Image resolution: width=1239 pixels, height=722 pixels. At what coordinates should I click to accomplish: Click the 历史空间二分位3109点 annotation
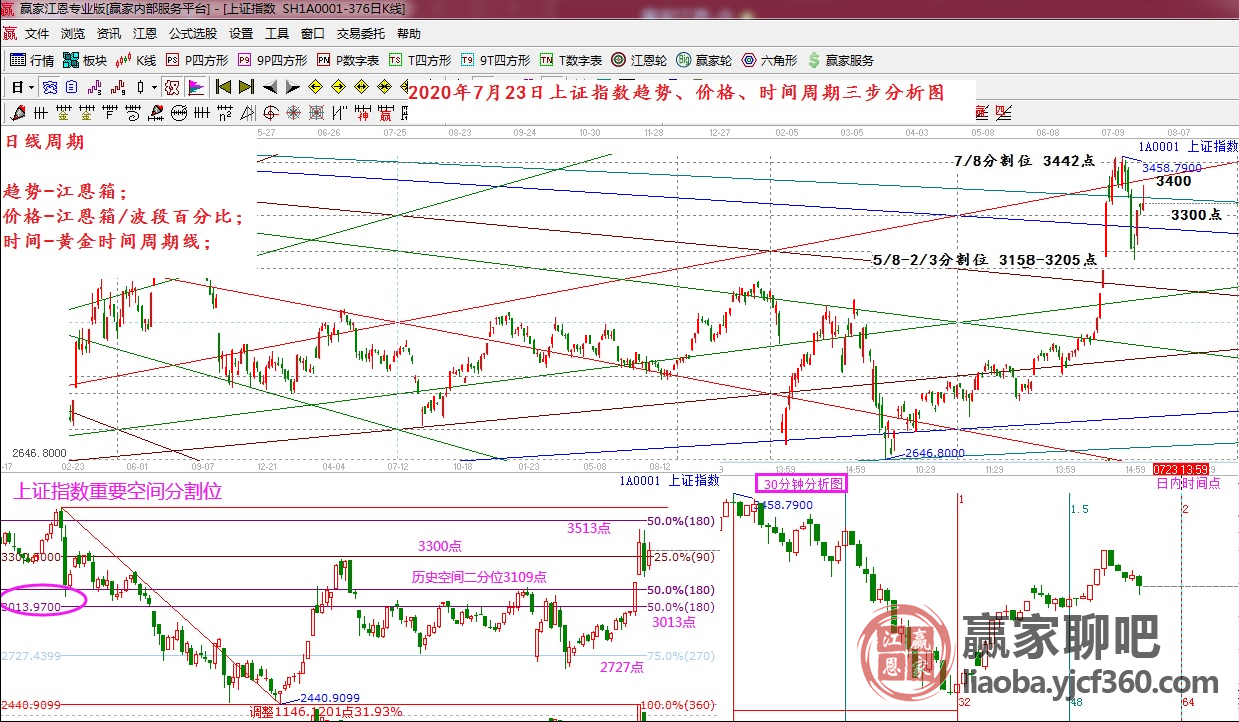(480, 577)
